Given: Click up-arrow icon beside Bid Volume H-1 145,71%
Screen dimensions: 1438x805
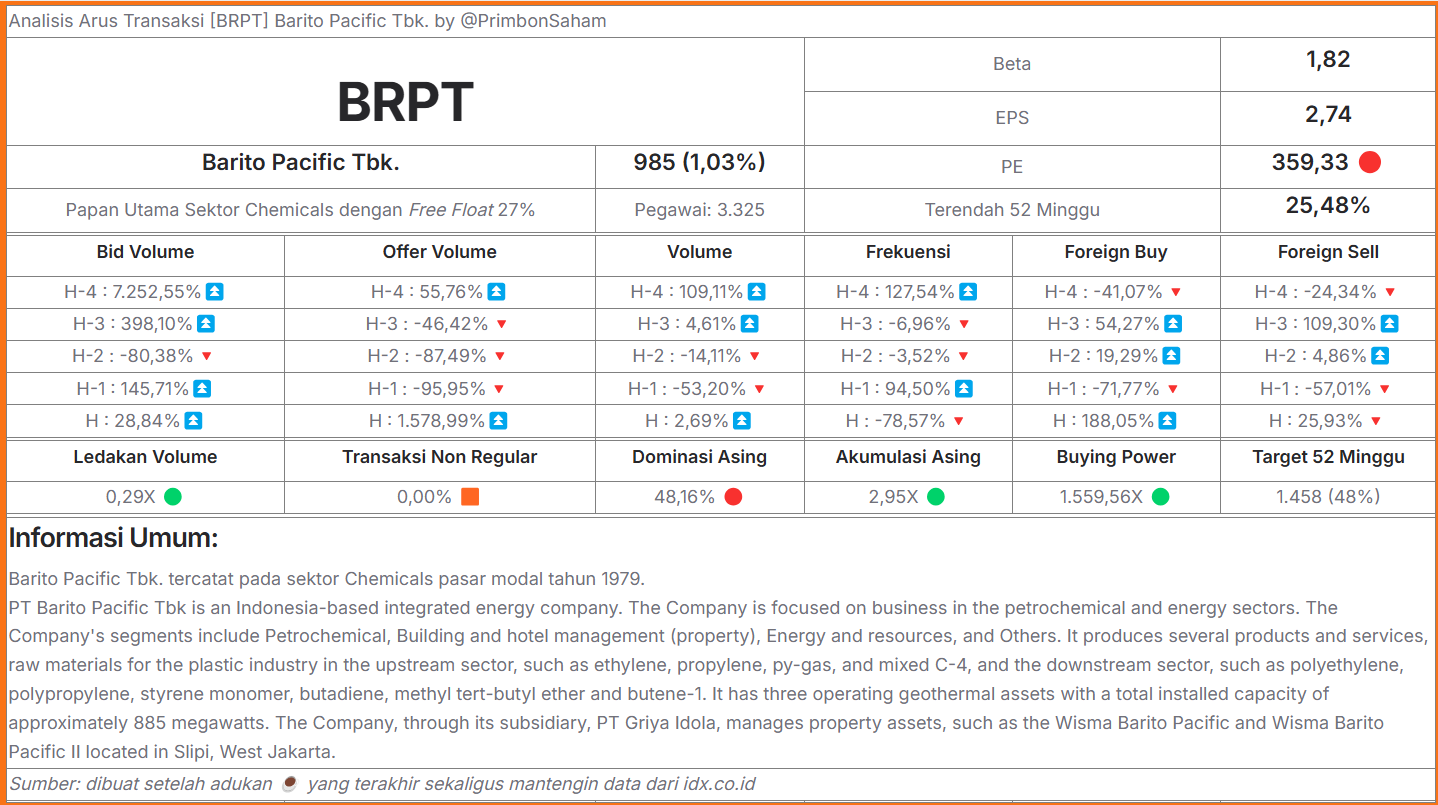Looking at the screenshot, I should click(203, 389).
